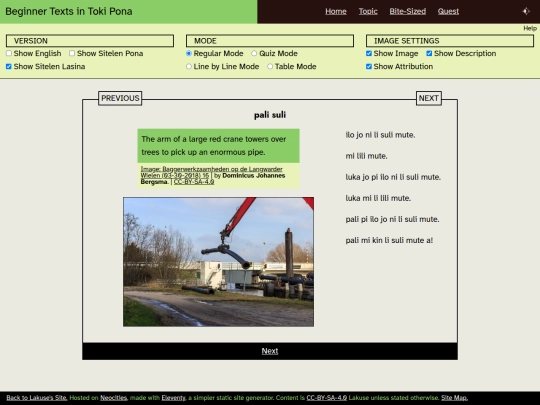Click line 'ilo jo ni li suli mute.'

pos(380,135)
